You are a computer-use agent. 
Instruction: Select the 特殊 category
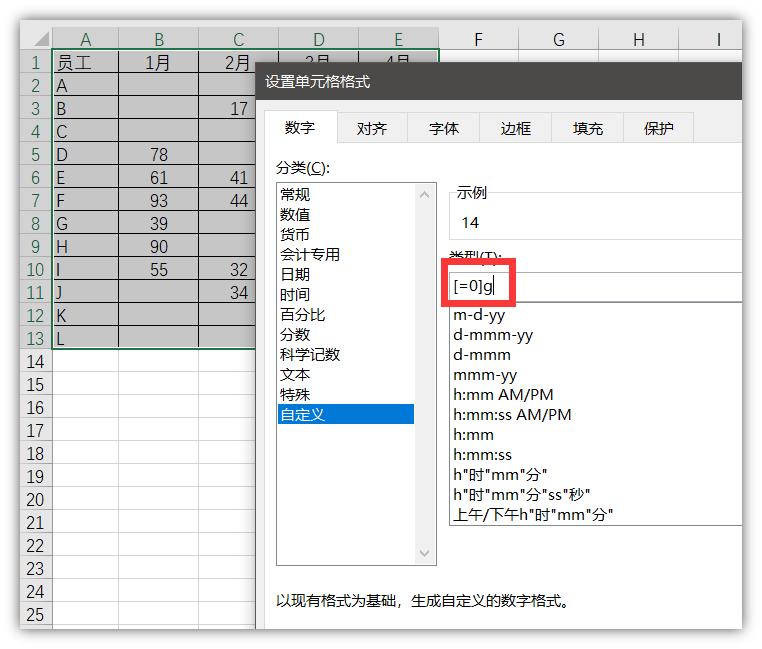[346, 394]
